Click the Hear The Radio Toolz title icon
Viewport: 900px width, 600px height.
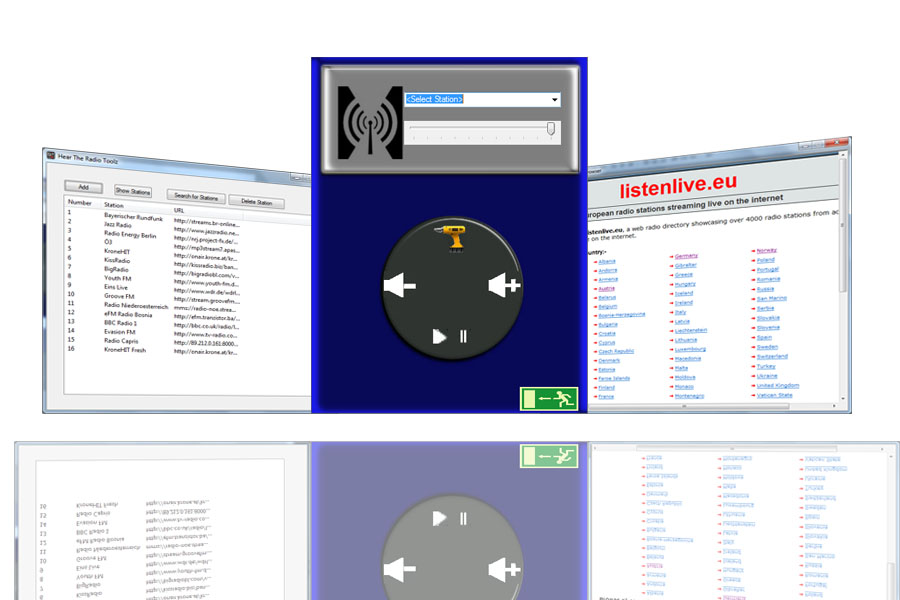[51, 155]
